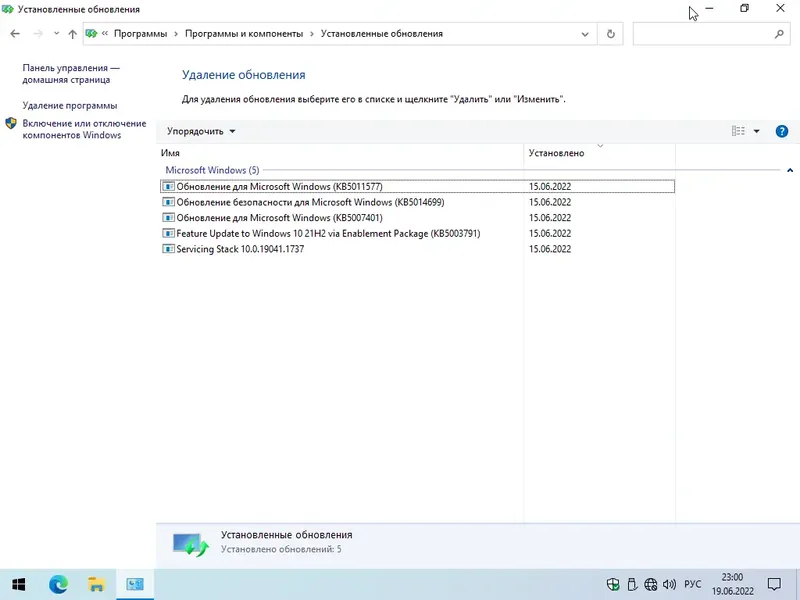
Task: Expand chevron after 'Программы' breadcrumb
Action: point(176,34)
